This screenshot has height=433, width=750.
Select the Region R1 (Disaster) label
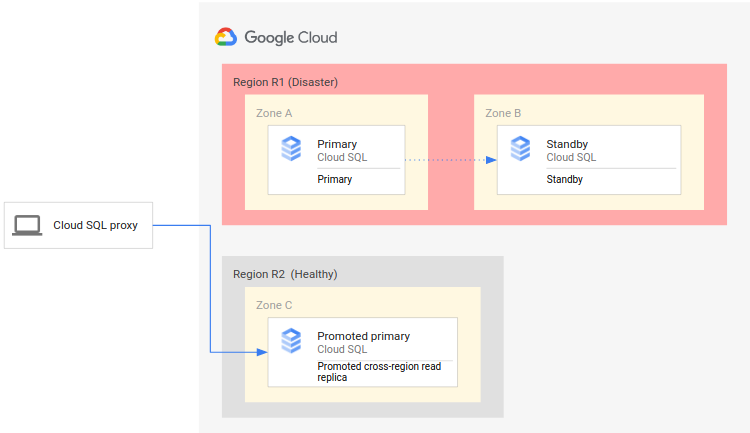[x=285, y=82]
